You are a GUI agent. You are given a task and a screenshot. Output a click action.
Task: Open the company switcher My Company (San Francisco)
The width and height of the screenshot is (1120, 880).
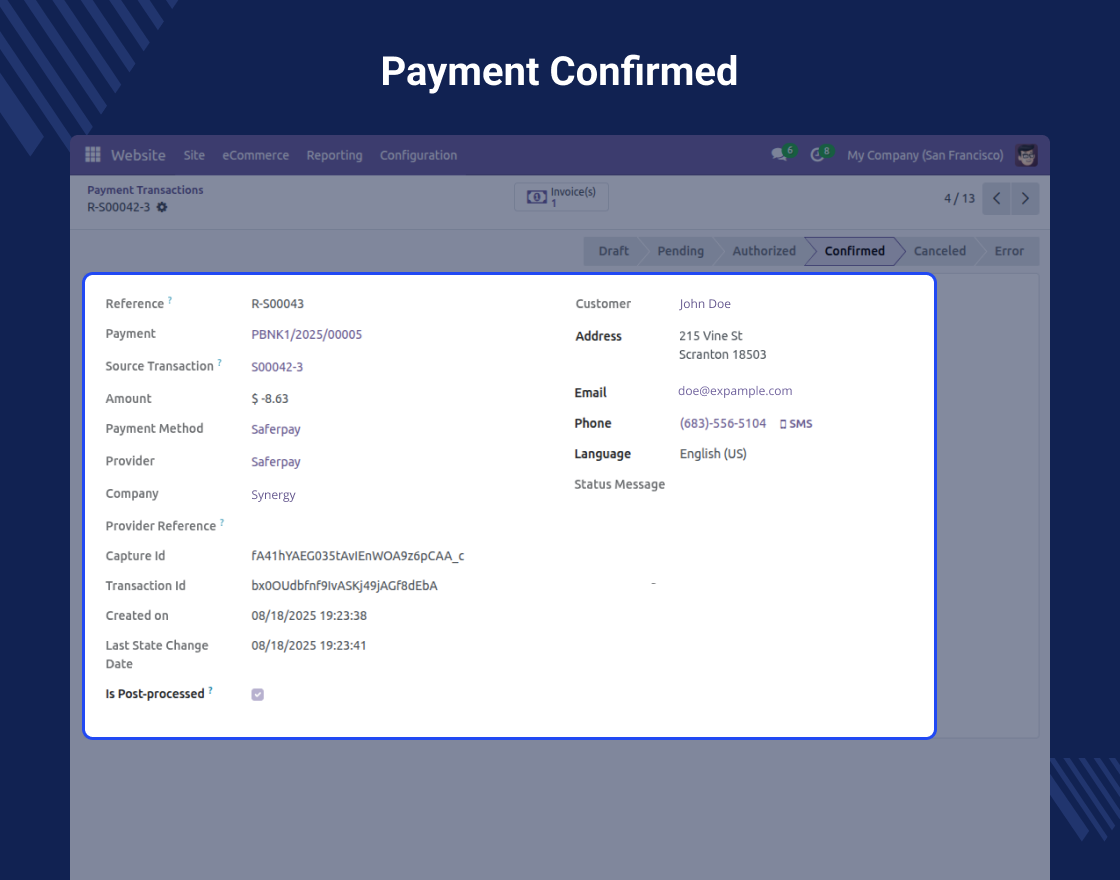[x=925, y=155]
